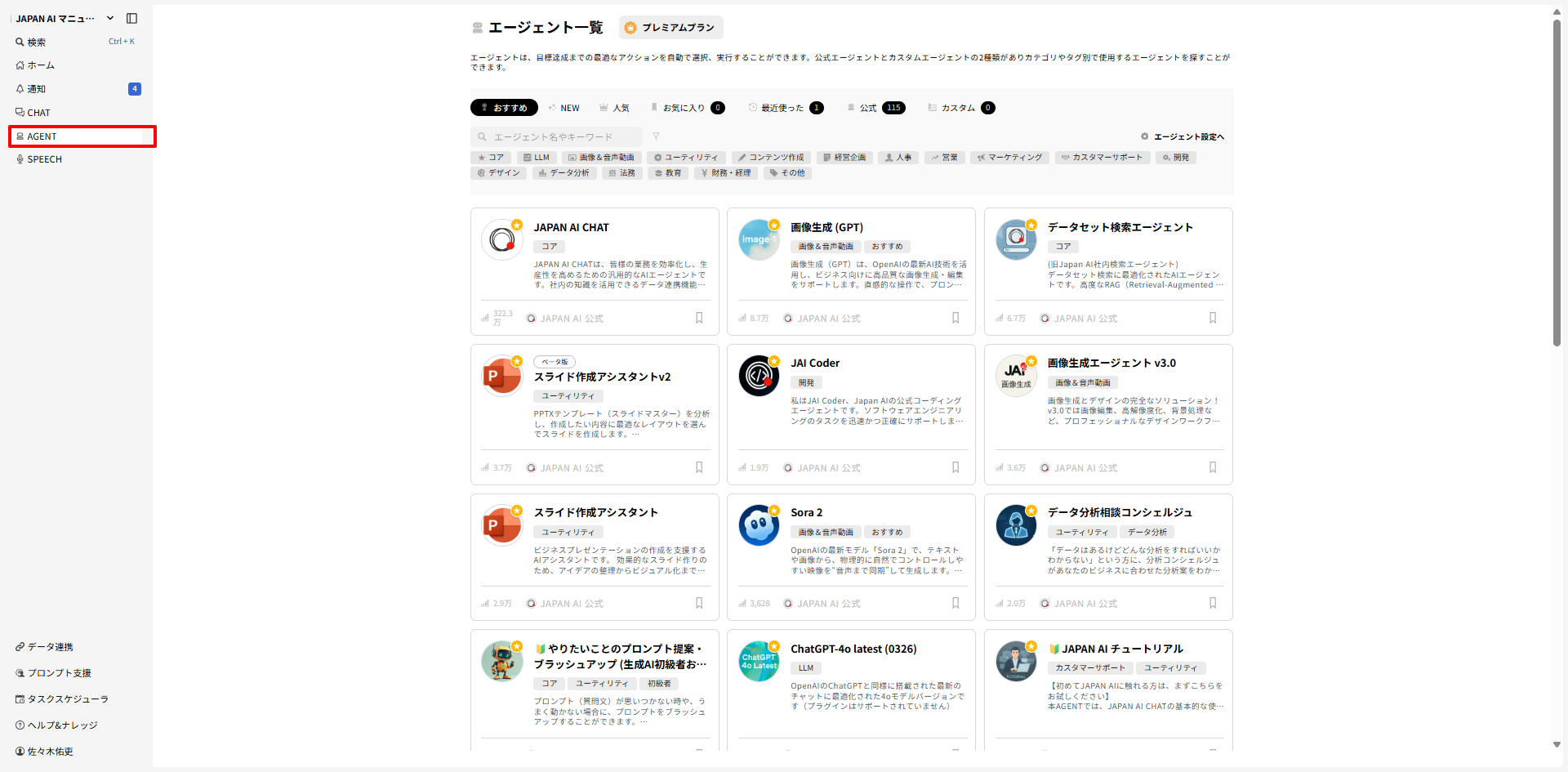The height and width of the screenshot is (772, 1568).
Task: Bookmark the JAPAN AI CHAT agent
Action: pos(699,318)
